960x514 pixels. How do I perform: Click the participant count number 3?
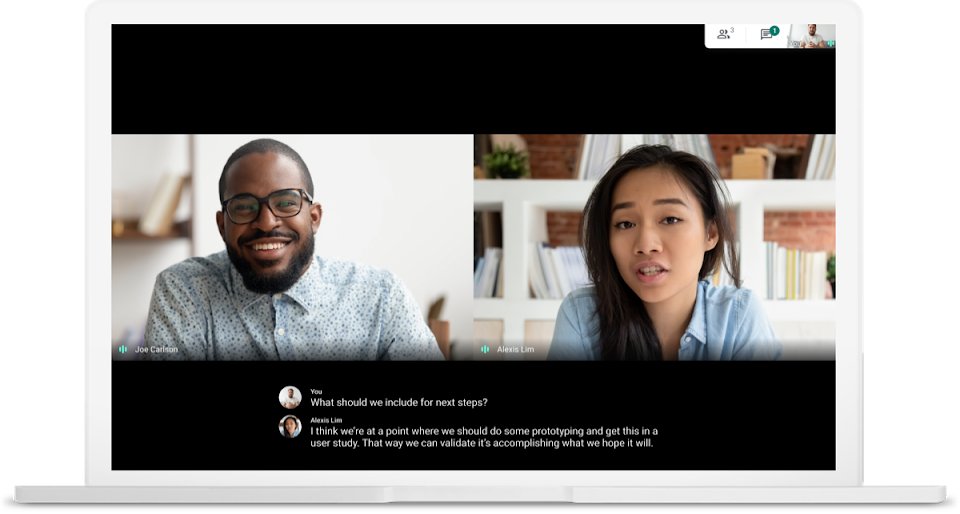(x=731, y=30)
